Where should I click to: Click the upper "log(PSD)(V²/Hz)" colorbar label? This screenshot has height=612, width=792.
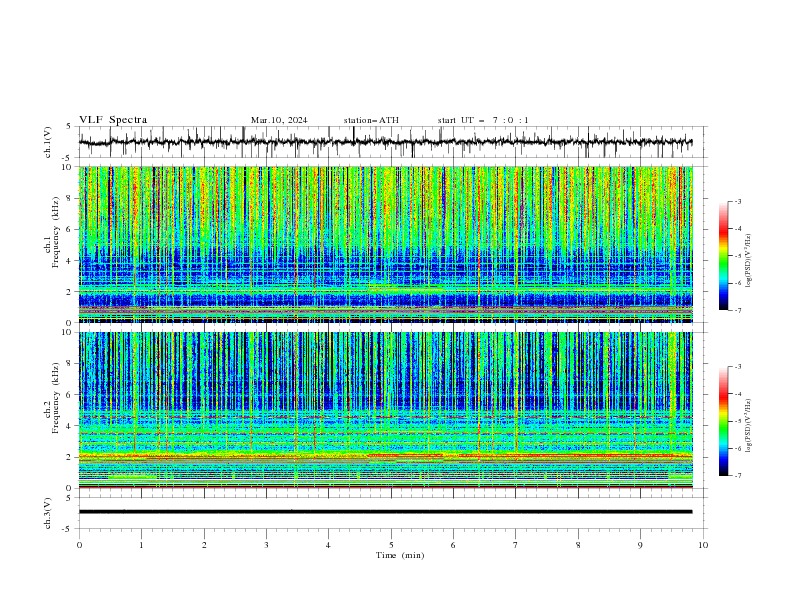pos(748,261)
